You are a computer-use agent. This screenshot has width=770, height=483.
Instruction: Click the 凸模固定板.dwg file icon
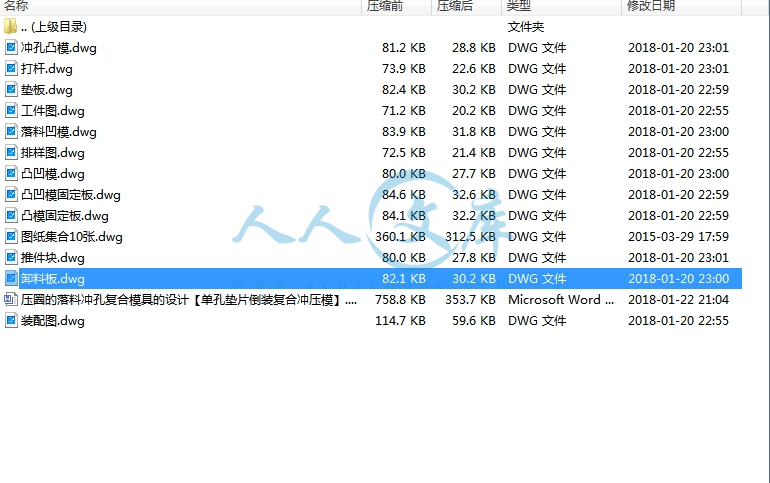pos(11,215)
